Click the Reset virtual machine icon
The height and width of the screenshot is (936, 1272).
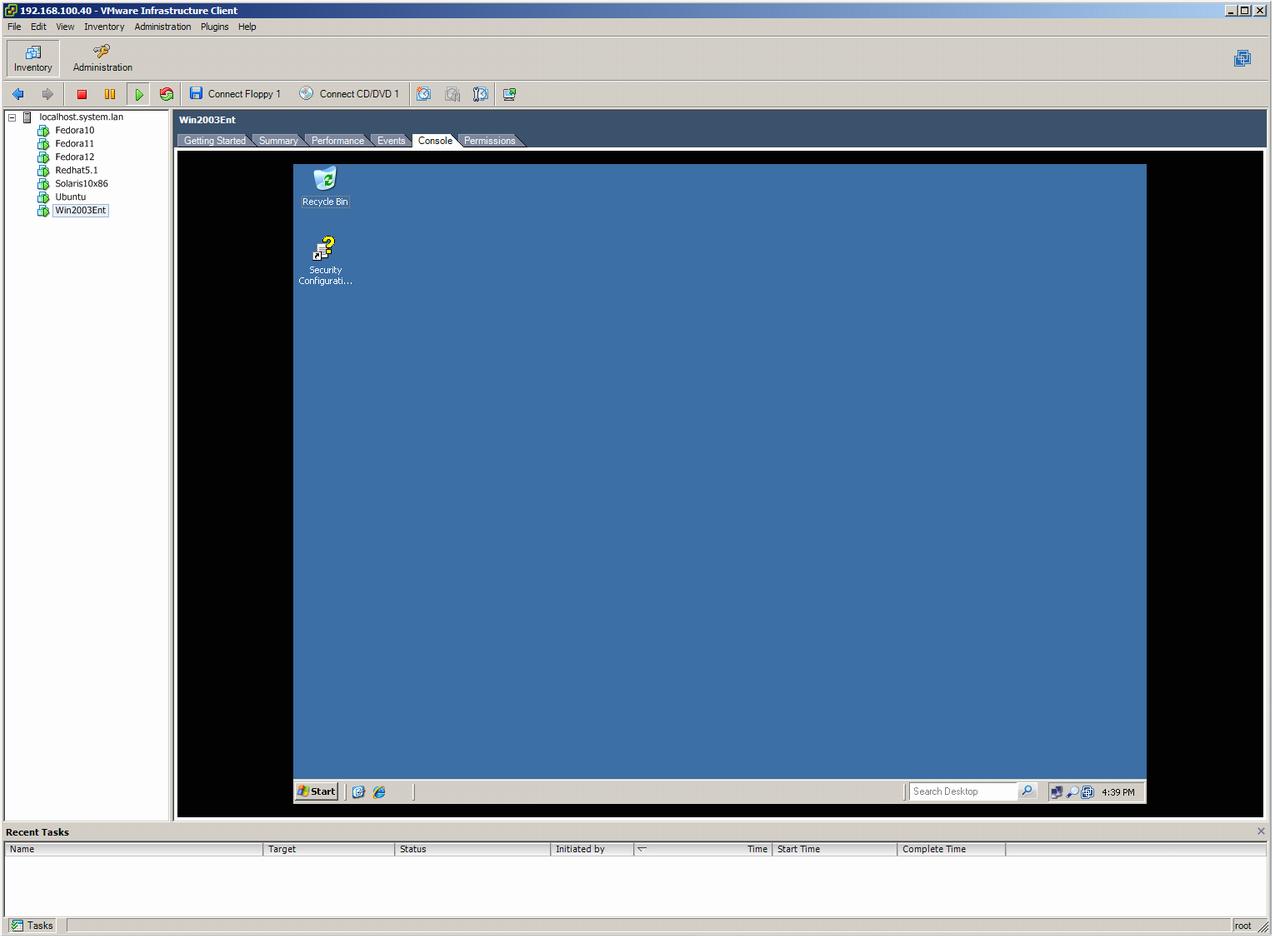point(167,94)
